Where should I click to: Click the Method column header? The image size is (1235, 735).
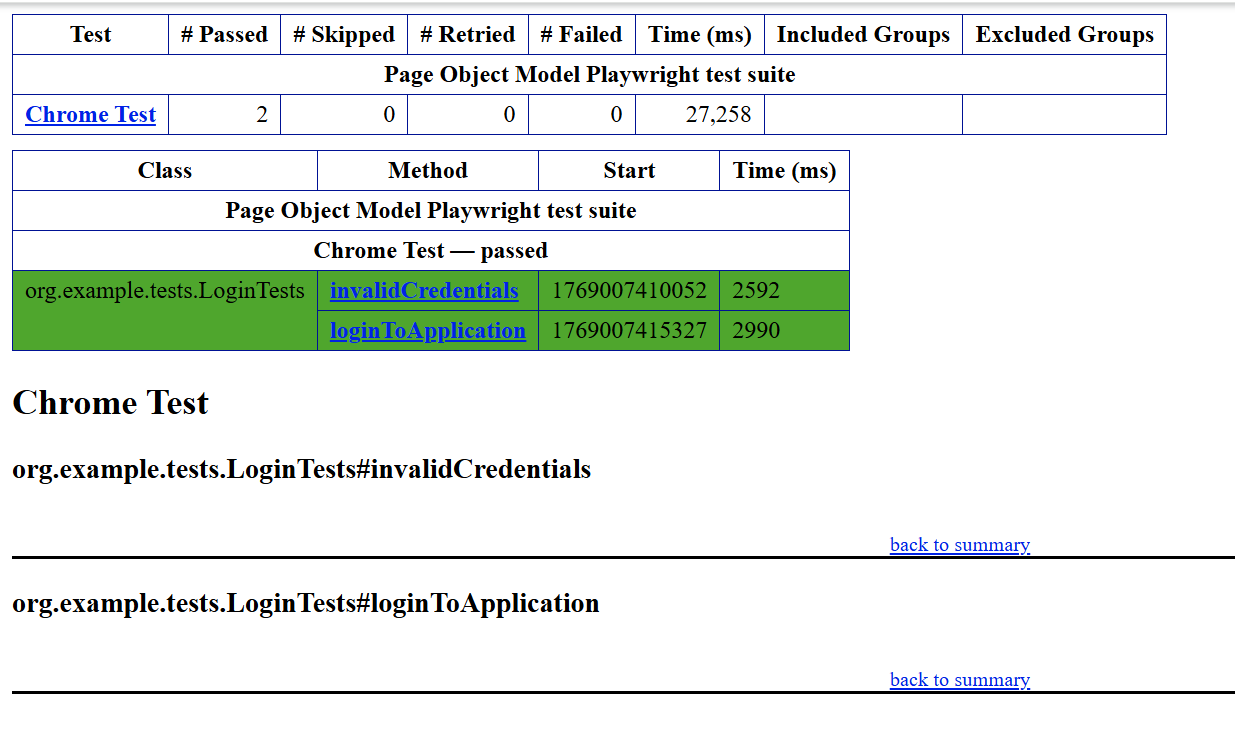pos(427,170)
